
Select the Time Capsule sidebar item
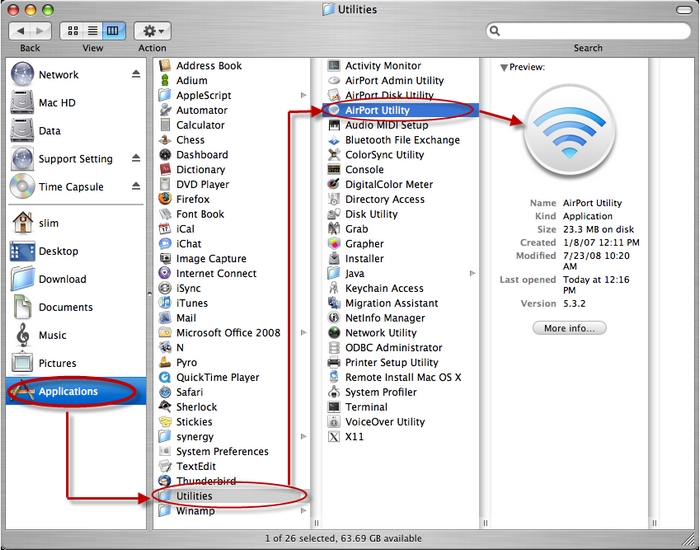76,186
